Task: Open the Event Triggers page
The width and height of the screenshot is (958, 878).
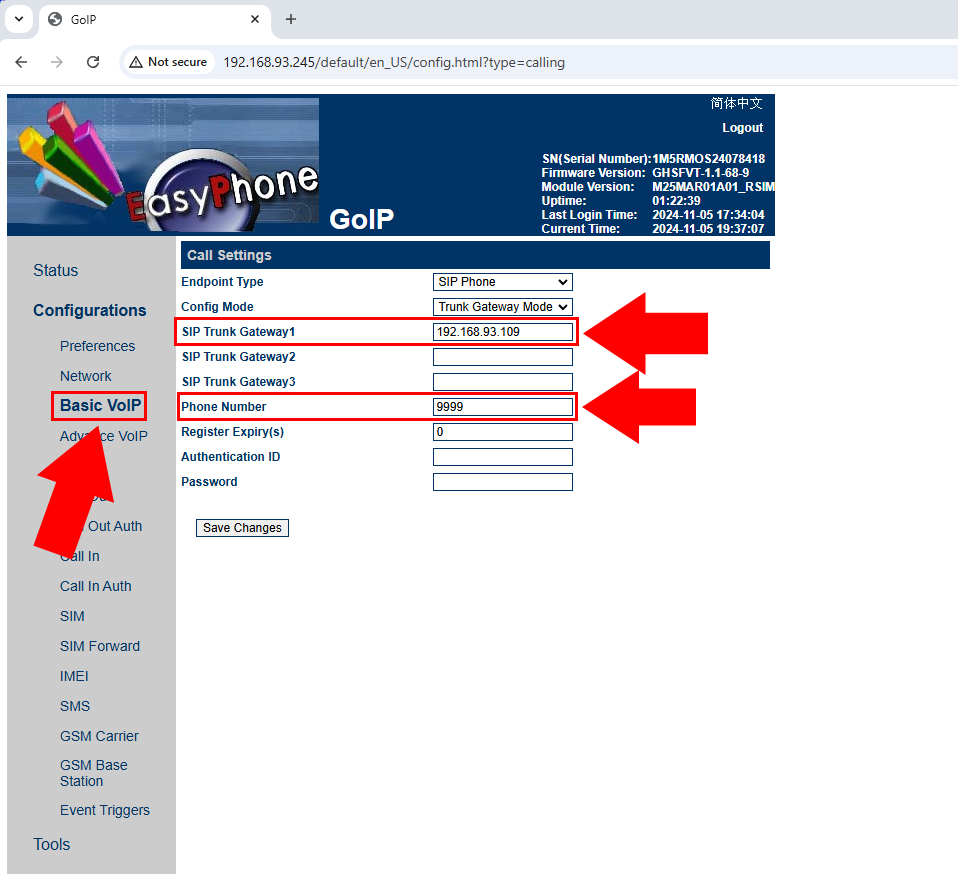Action: (104, 810)
